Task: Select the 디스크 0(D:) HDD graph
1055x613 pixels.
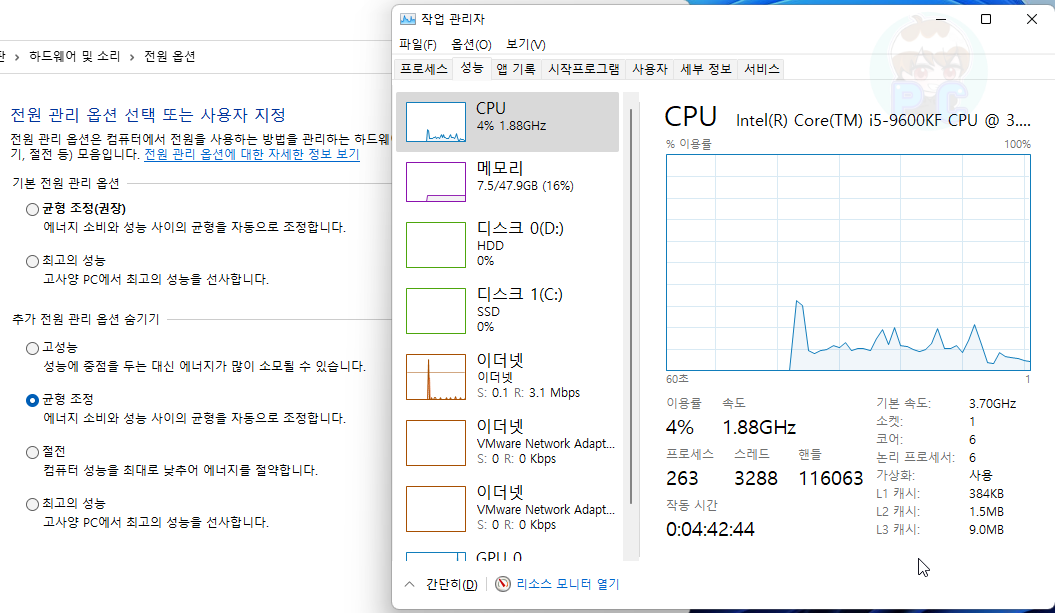Action: coord(436,245)
